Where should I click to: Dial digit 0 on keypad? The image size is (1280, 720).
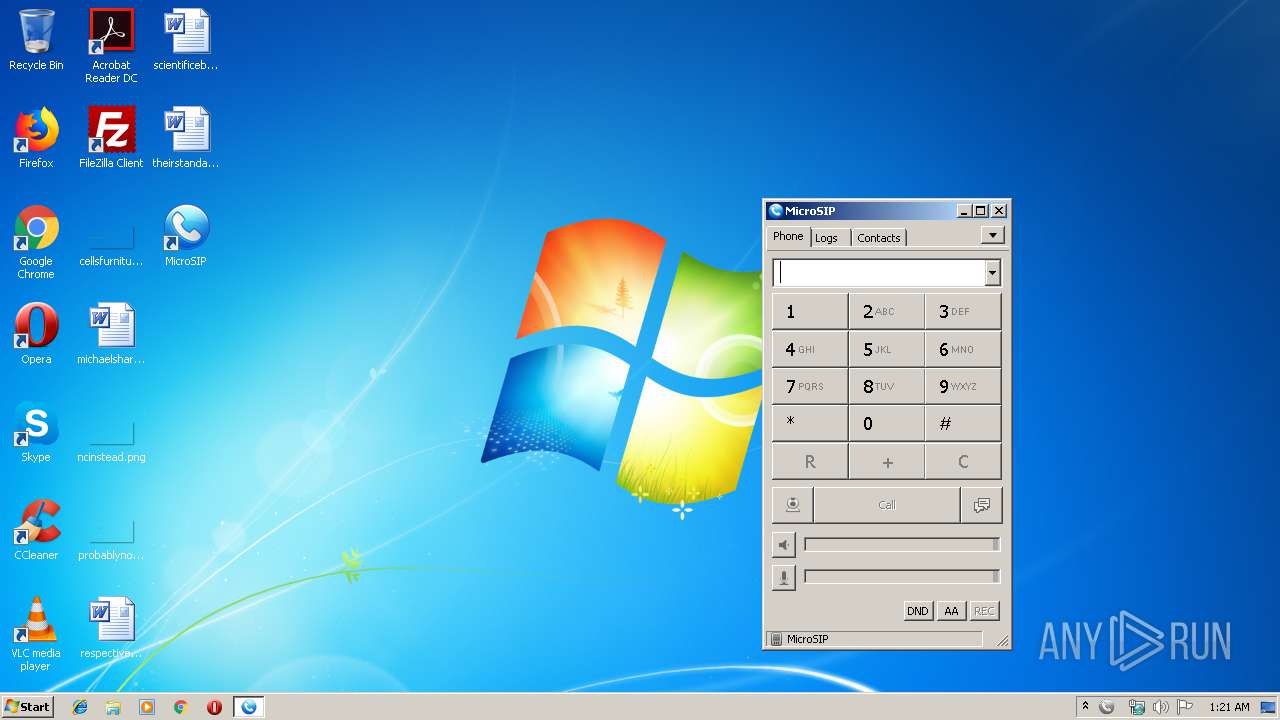(x=886, y=423)
